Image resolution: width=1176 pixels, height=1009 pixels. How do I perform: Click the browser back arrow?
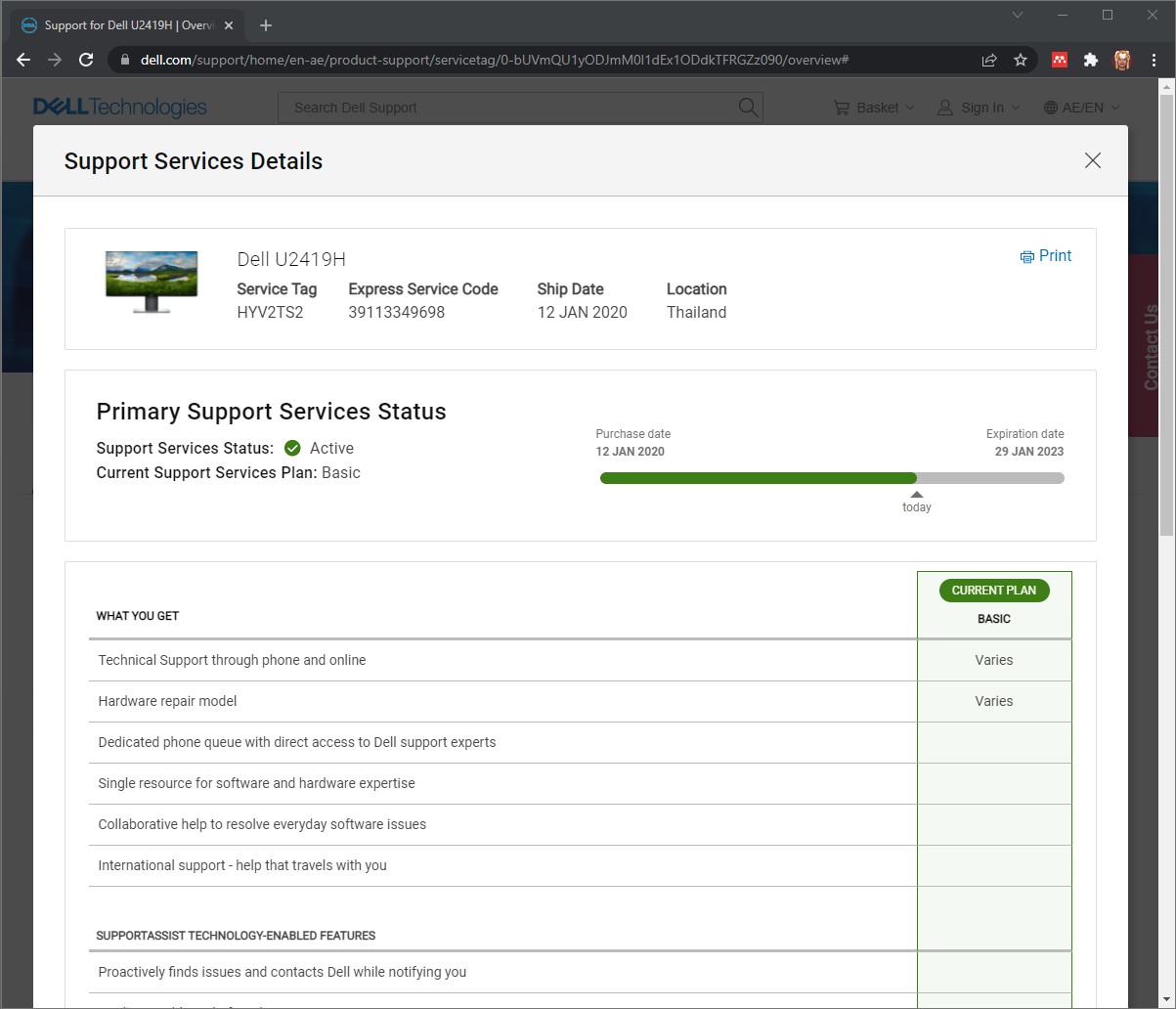pyautogui.click(x=23, y=60)
